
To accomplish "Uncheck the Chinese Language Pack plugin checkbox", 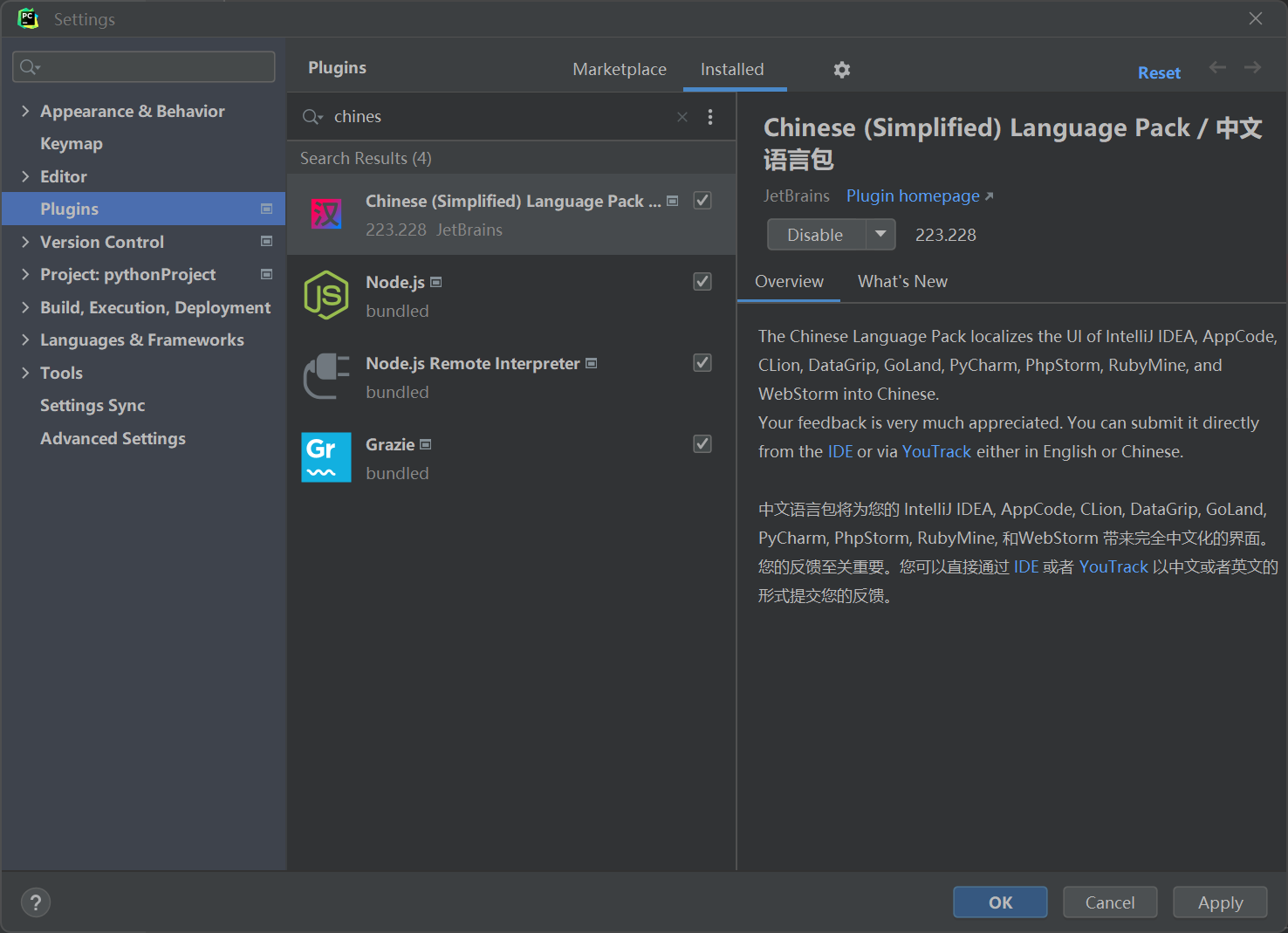I will (x=702, y=201).
